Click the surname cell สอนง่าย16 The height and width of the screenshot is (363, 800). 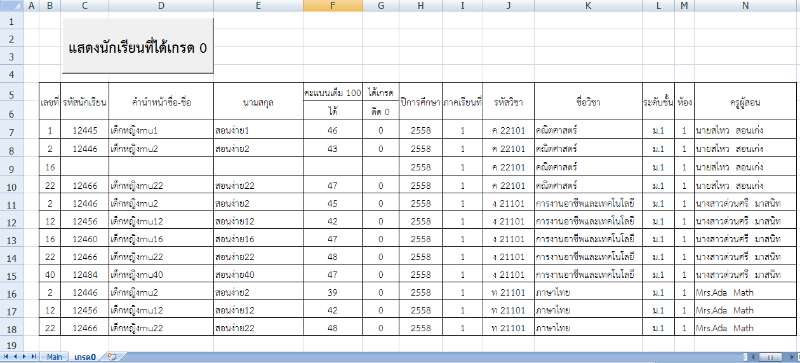(x=258, y=238)
